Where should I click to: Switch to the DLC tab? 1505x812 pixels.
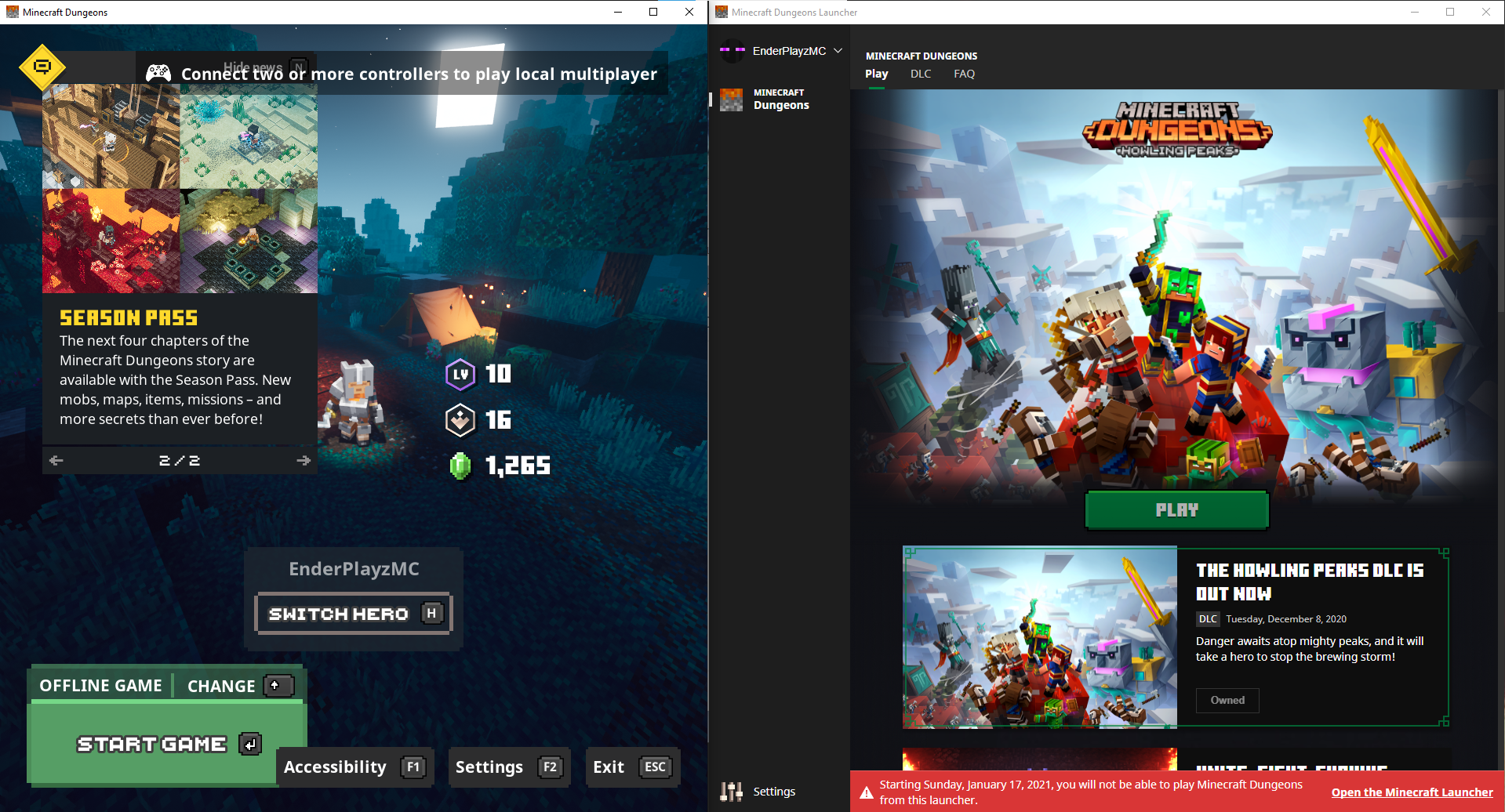(921, 74)
